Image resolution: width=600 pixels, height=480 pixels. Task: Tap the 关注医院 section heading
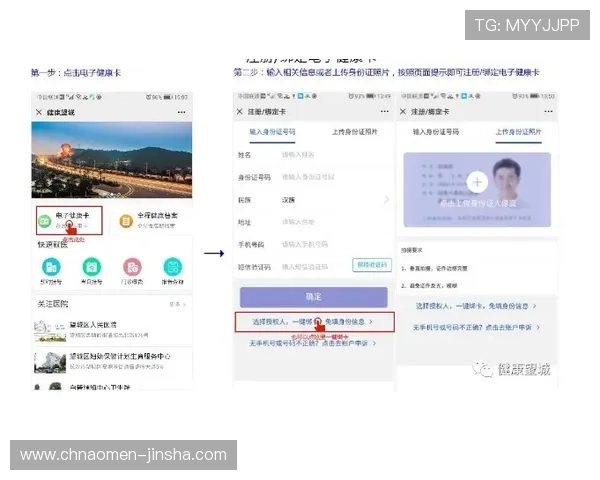tap(53, 304)
